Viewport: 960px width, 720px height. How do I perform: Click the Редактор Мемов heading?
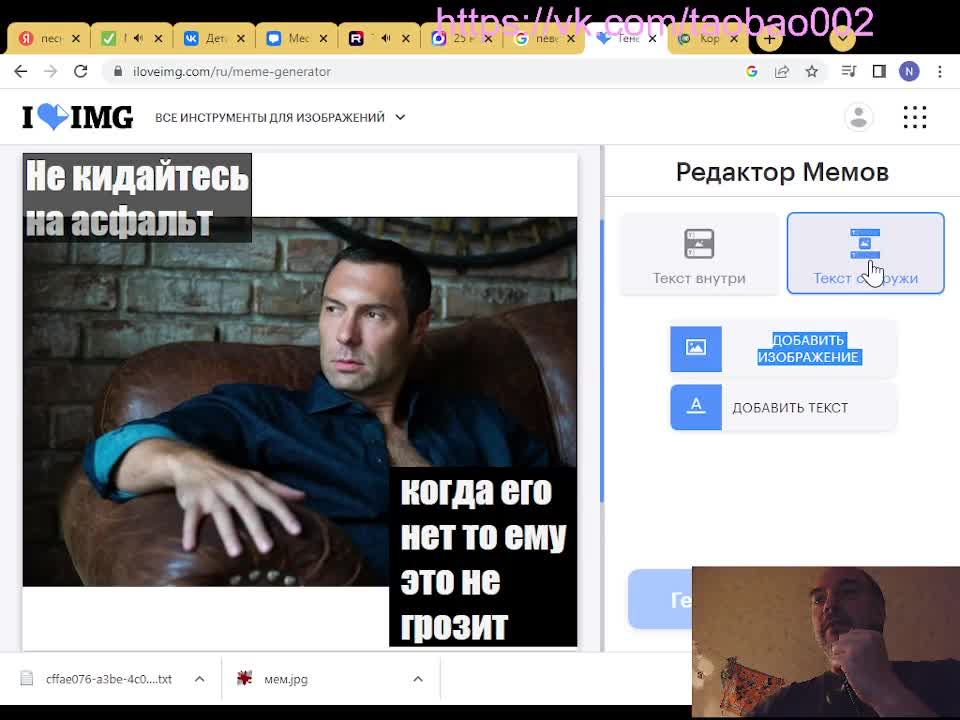click(782, 172)
